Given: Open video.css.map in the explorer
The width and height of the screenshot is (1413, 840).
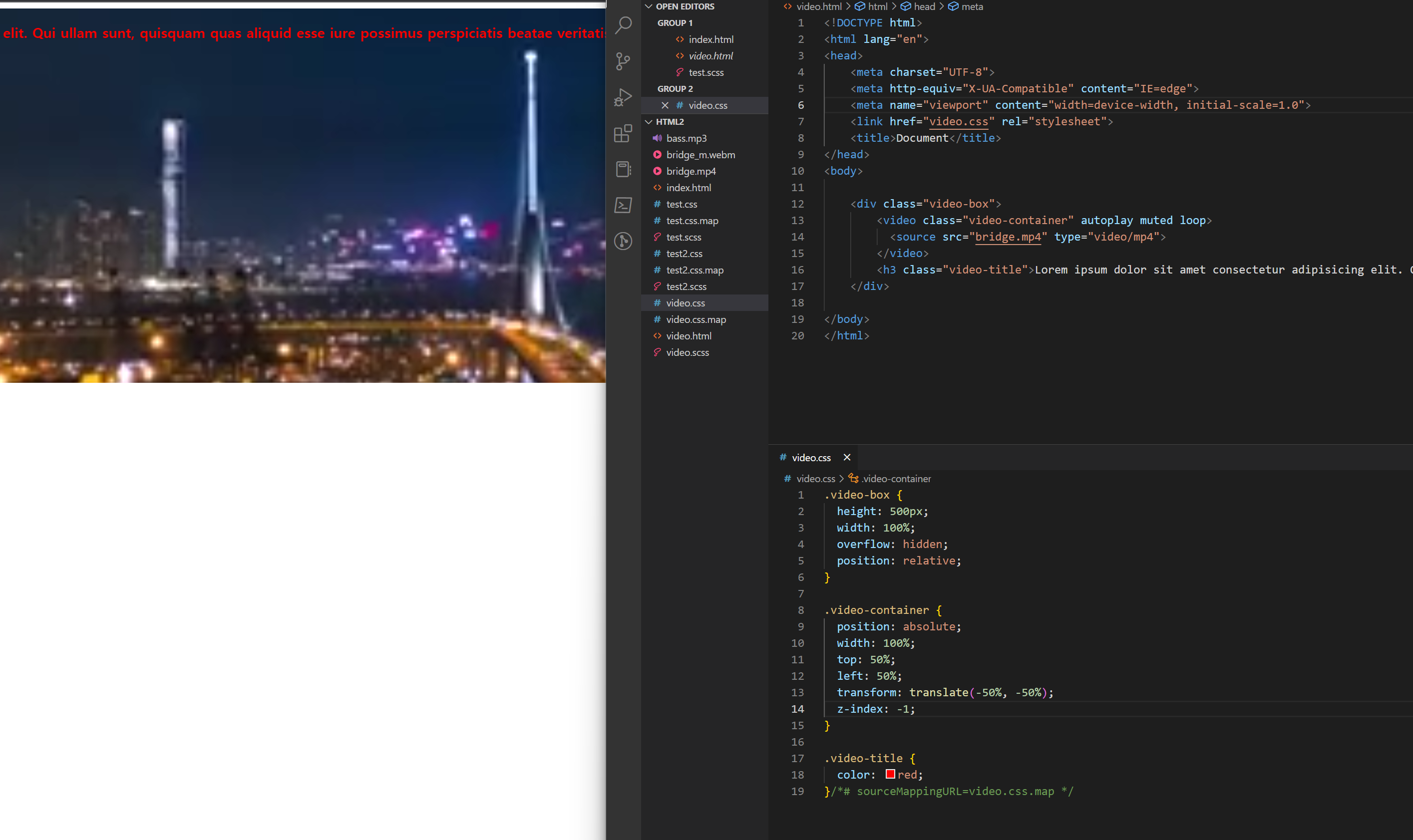Looking at the screenshot, I should point(705,319).
